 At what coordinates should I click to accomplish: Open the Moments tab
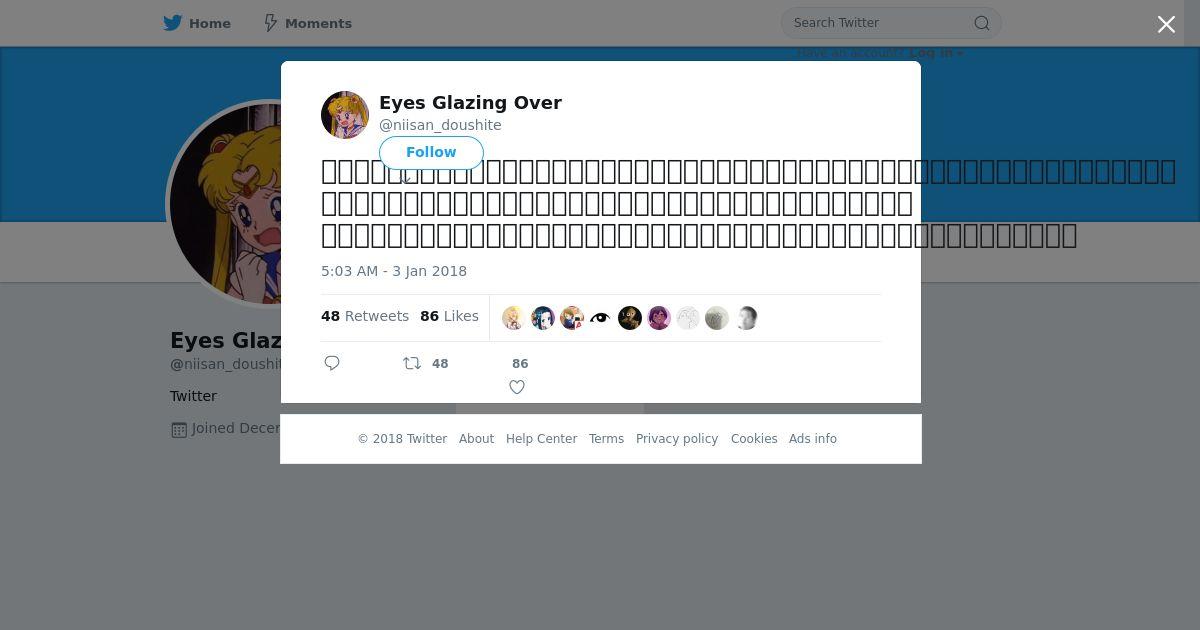(x=317, y=23)
